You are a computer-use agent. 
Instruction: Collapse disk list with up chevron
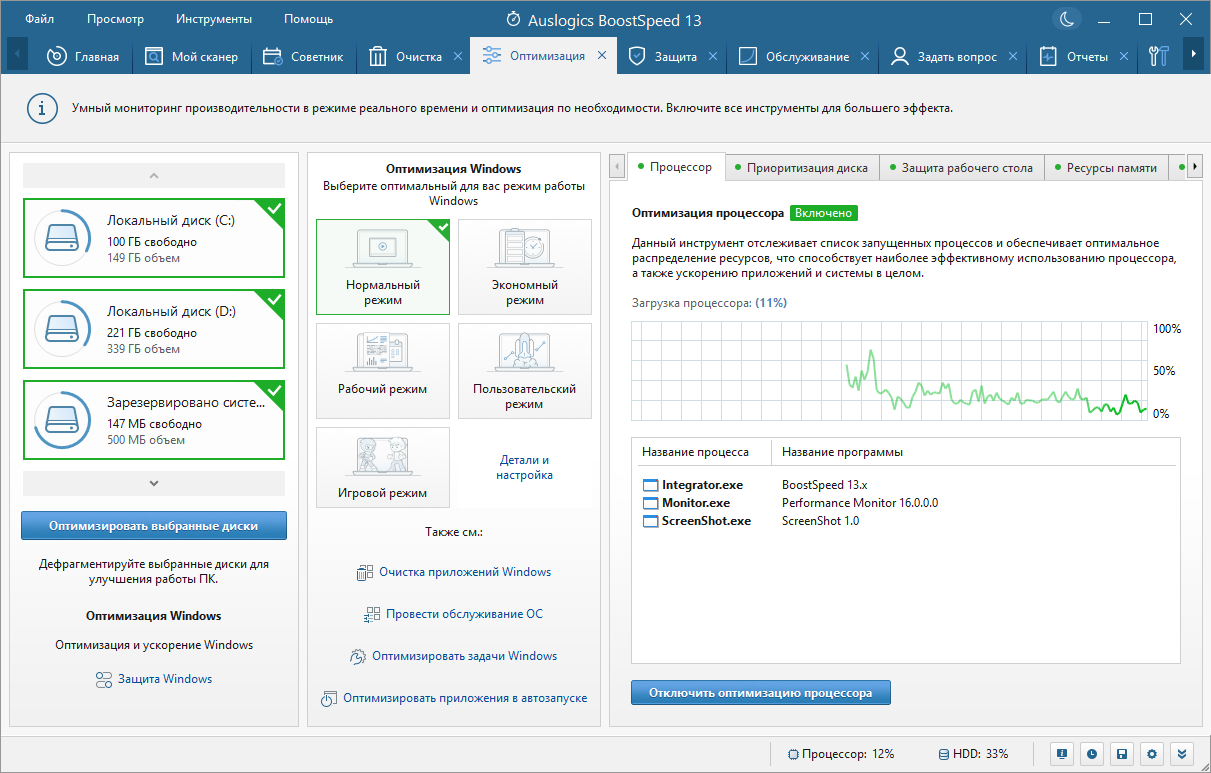pos(154,176)
